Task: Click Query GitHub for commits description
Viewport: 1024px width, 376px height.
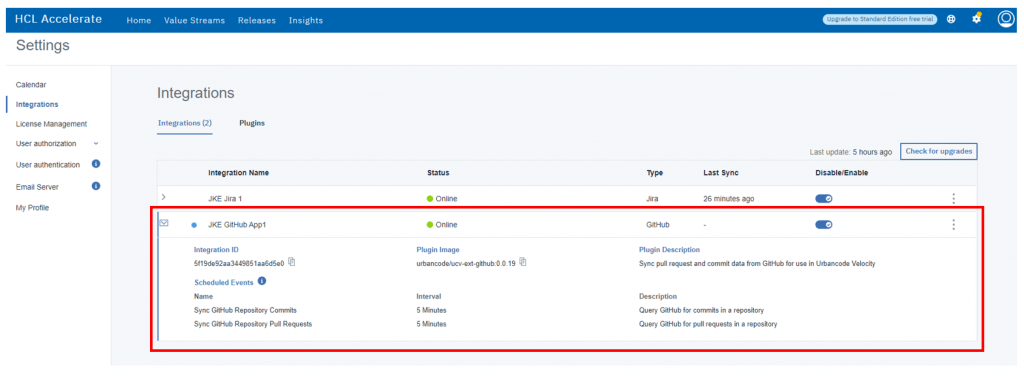Action: click(701, 310)
